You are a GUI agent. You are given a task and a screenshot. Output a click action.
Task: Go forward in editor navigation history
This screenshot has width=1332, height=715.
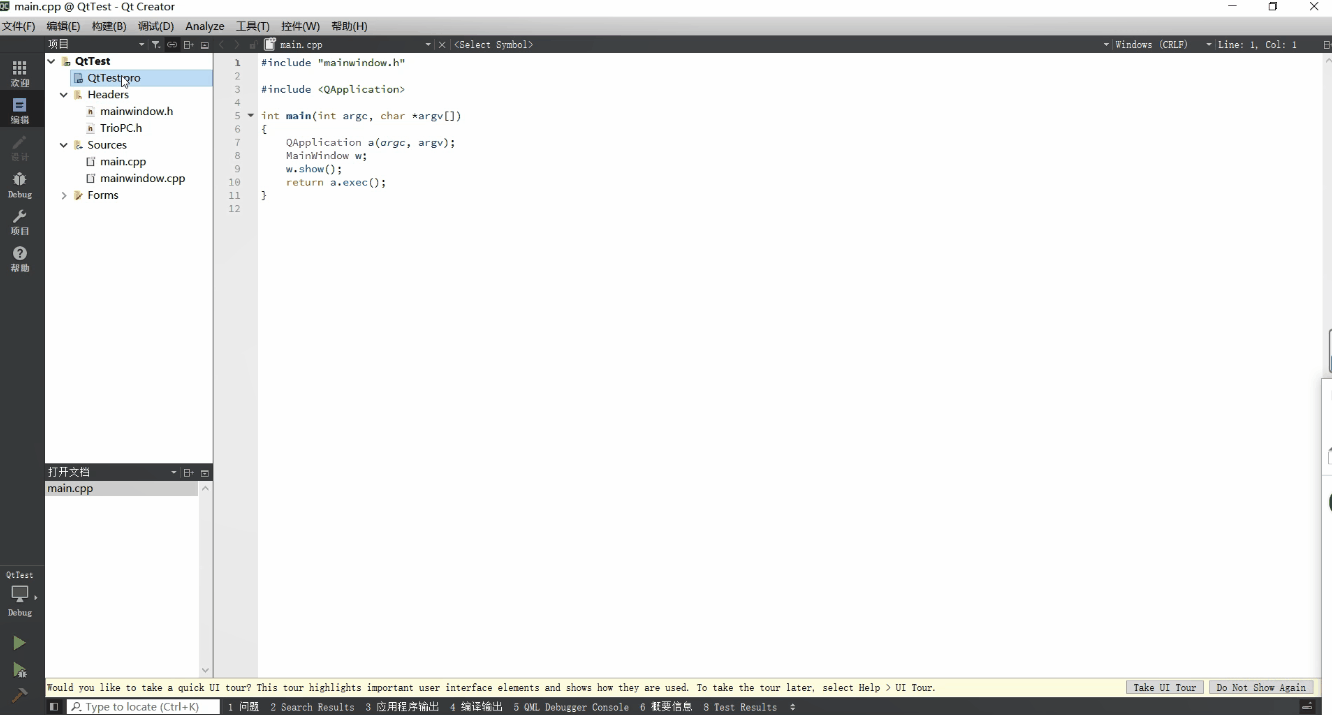(238, 44)
